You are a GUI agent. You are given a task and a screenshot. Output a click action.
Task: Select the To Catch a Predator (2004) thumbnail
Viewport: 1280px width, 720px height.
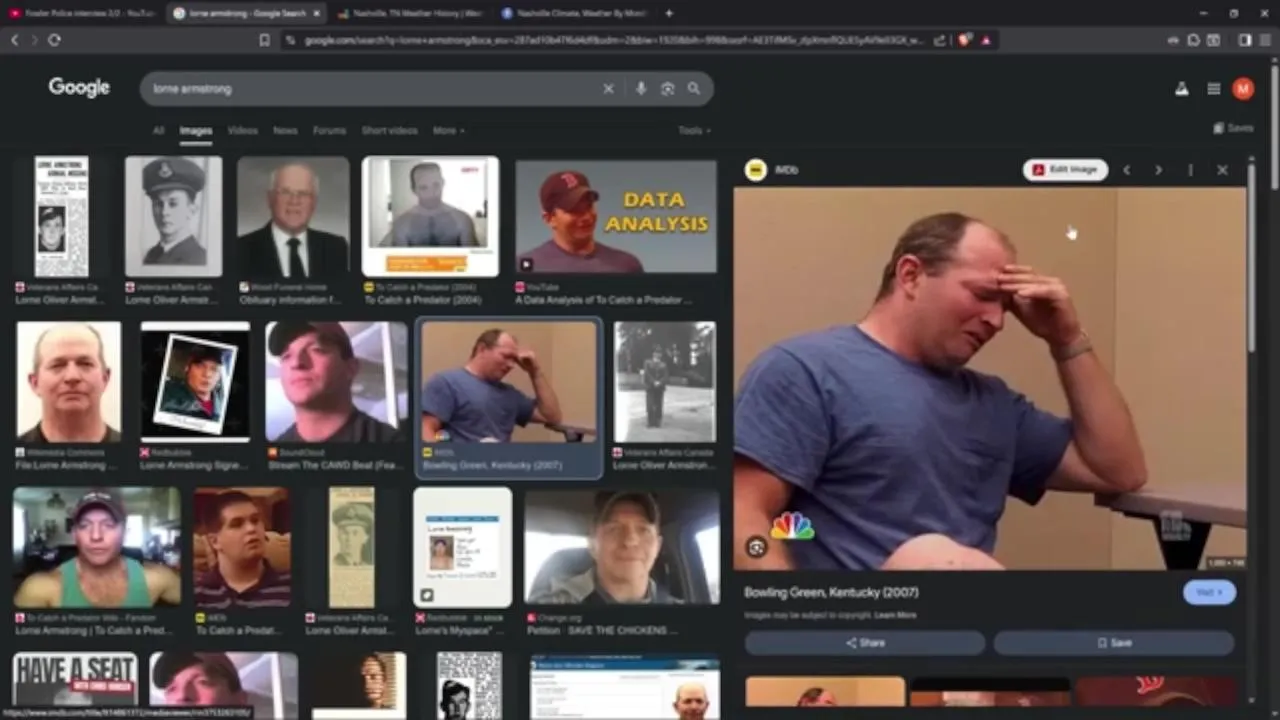[x=430, y=215]
